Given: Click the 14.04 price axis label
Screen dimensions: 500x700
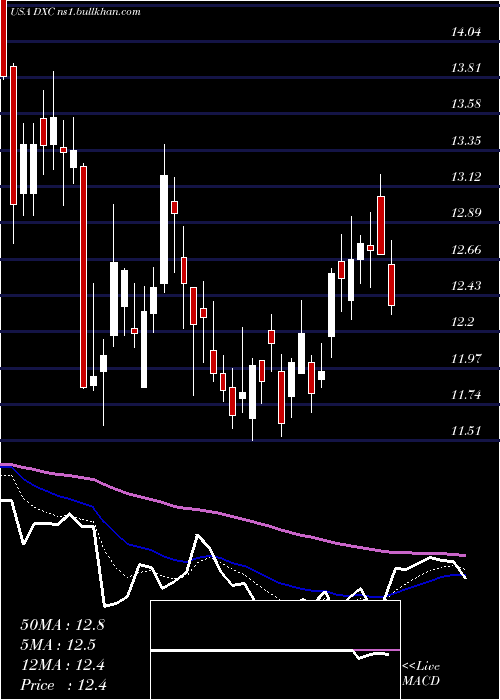Looking at the screenshot, I should [467, 31].
